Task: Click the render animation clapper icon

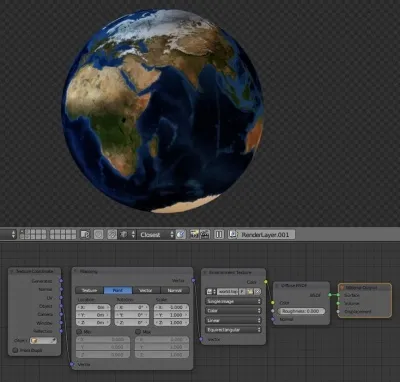Action: (204, 235)
